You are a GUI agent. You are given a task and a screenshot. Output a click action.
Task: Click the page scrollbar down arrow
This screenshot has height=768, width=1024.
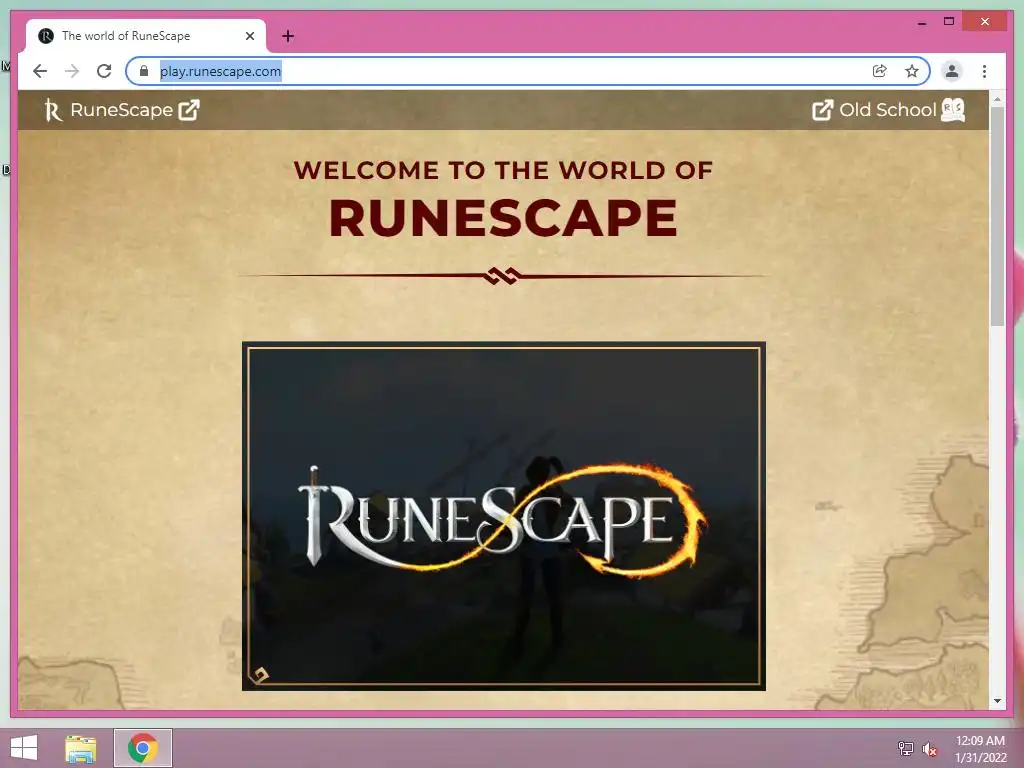click(x=997, y=701)
